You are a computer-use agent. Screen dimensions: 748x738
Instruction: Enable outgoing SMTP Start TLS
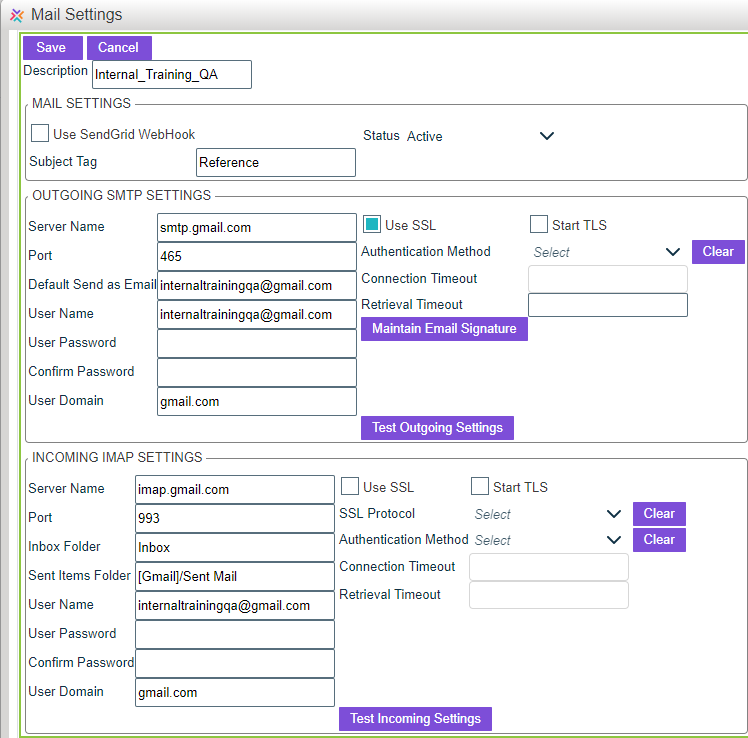pos(539,225)
